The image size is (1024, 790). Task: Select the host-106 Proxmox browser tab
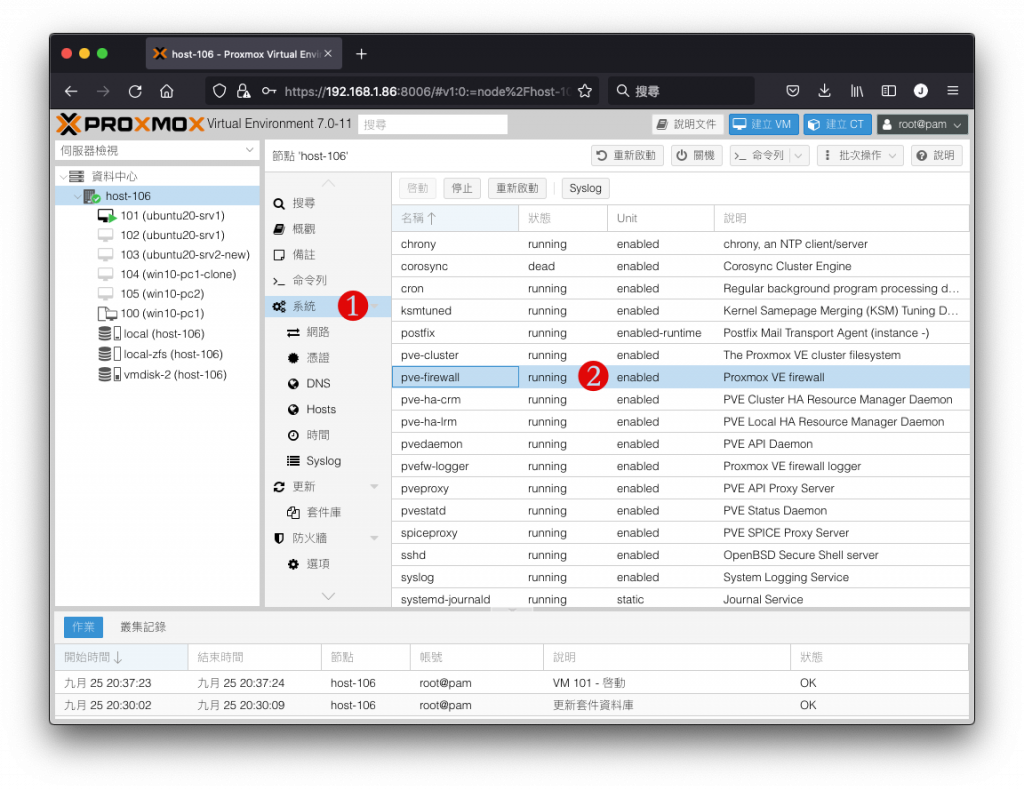[x=243, y=54]
